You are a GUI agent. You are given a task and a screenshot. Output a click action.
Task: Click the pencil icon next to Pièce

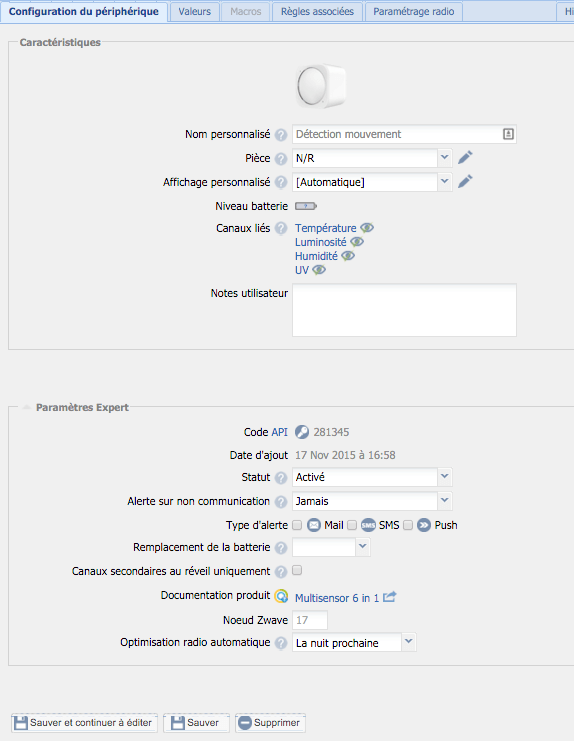[x=465, y=157]
